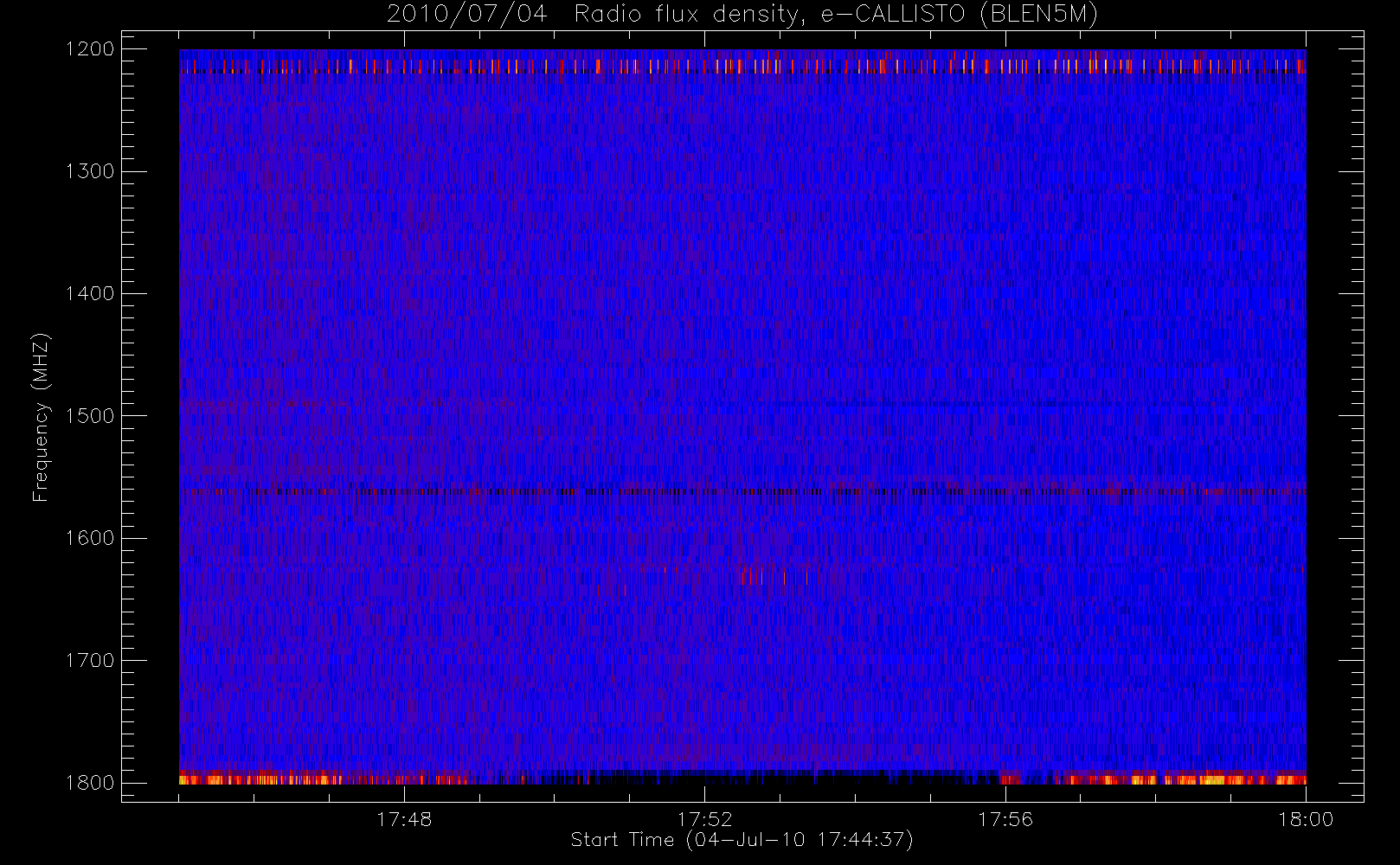1400x865 pixels.
Task: Click the 17:52 time tick label
Action: point(704,819)
